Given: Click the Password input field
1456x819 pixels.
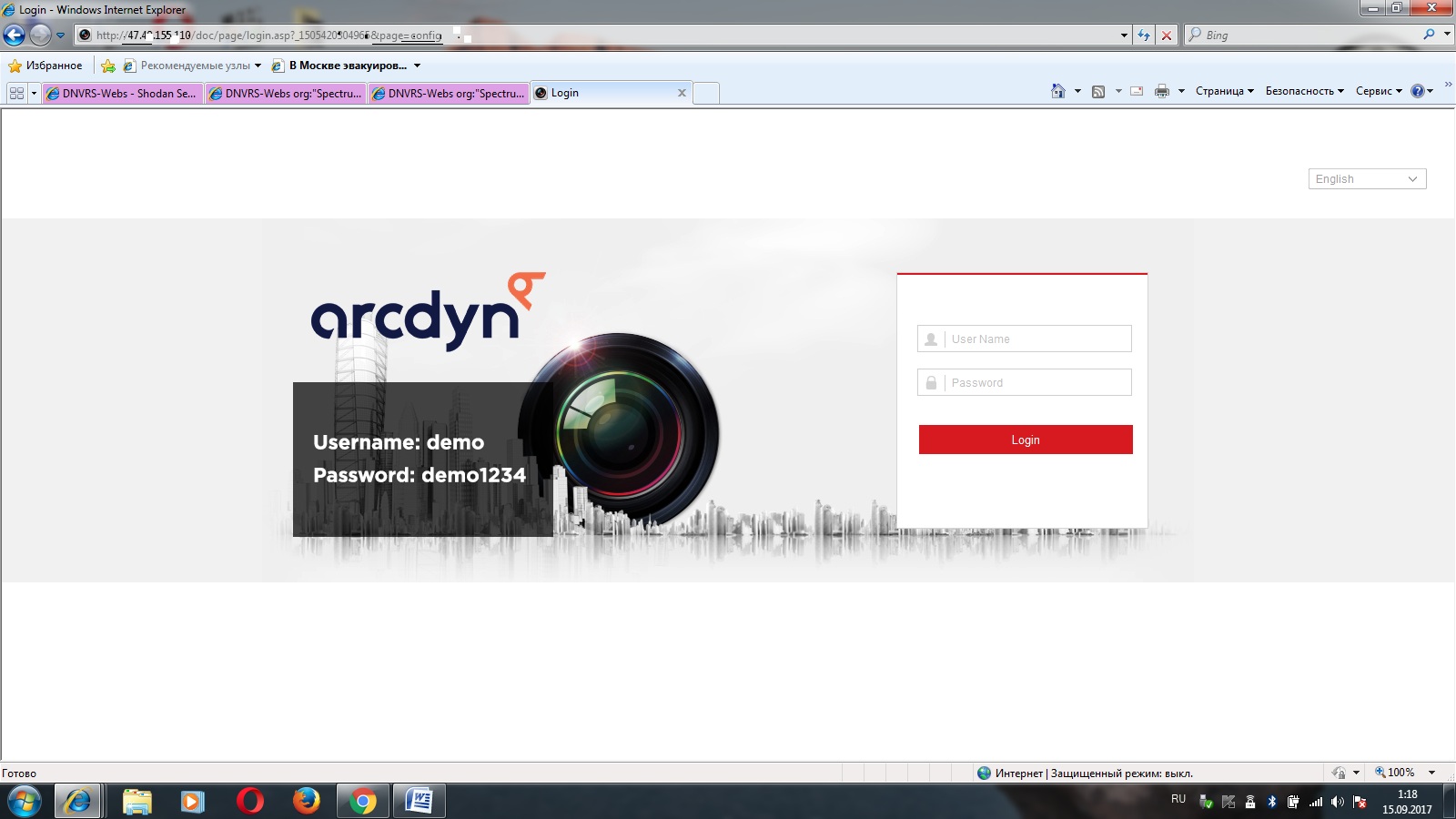Looking at the screenshot, I should pos(1025,382).
